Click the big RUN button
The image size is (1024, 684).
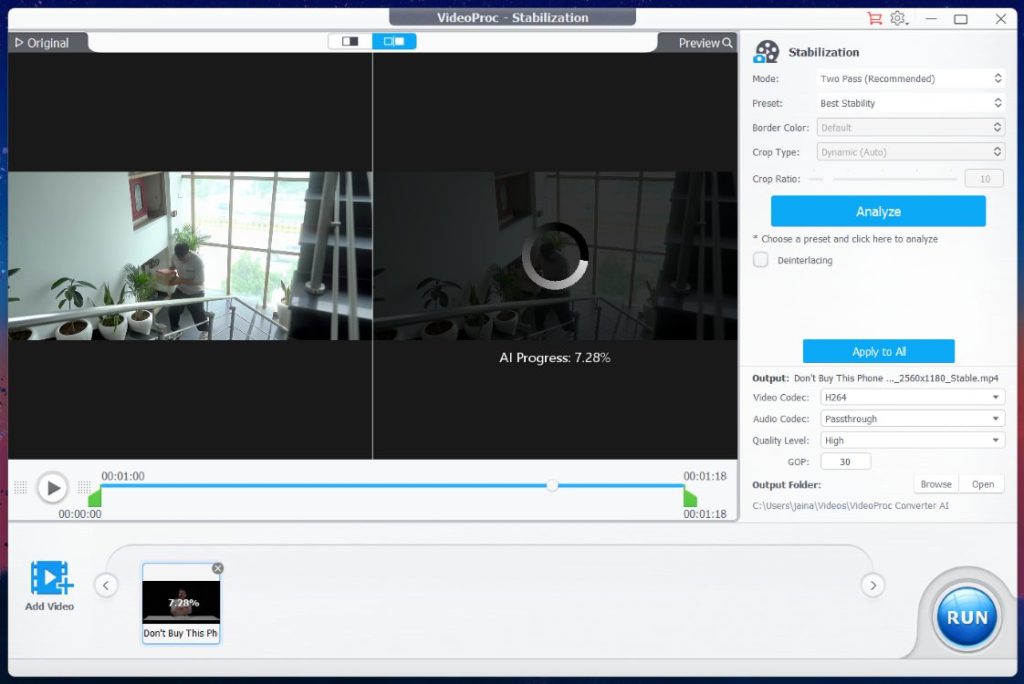tap(967, 617)
